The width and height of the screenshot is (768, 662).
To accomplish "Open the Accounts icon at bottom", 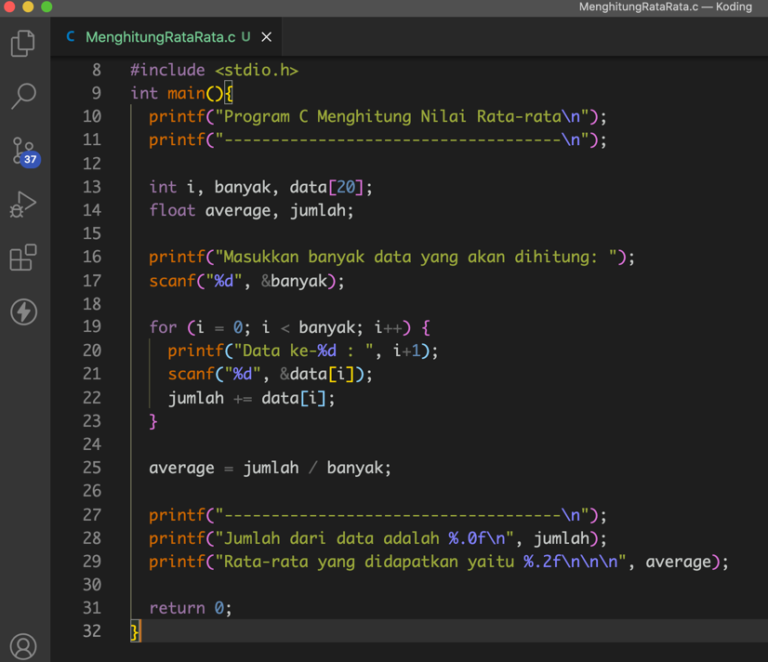I will [x=23, y=646].
